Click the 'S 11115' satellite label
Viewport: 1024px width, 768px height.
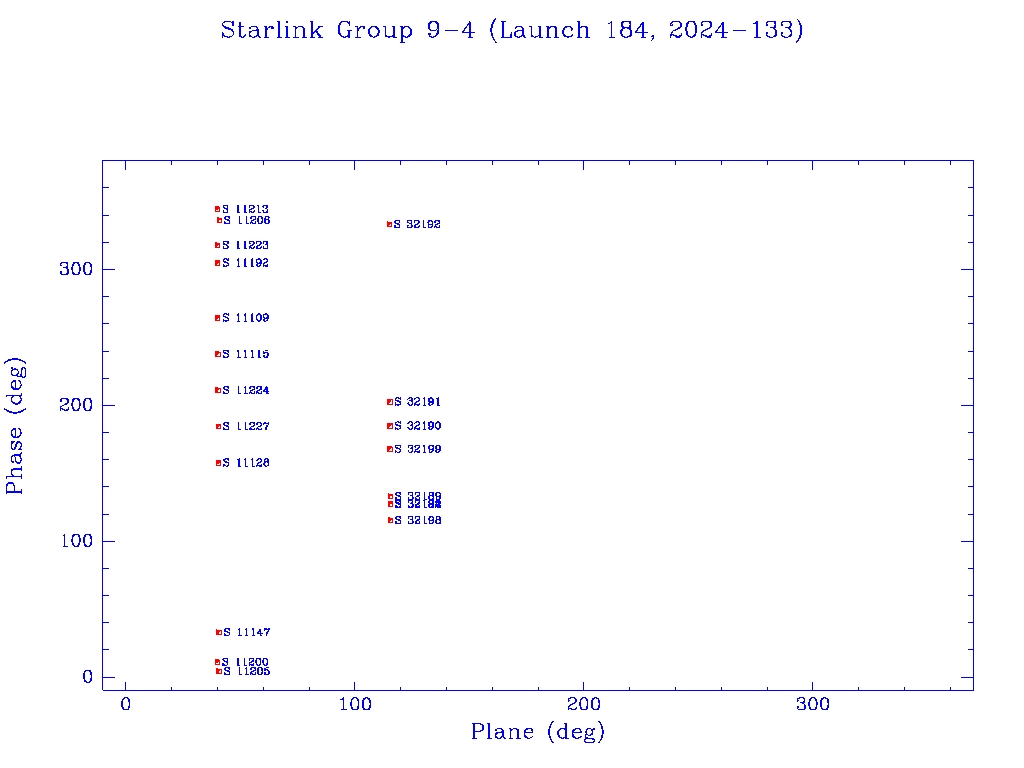[246, 354]
